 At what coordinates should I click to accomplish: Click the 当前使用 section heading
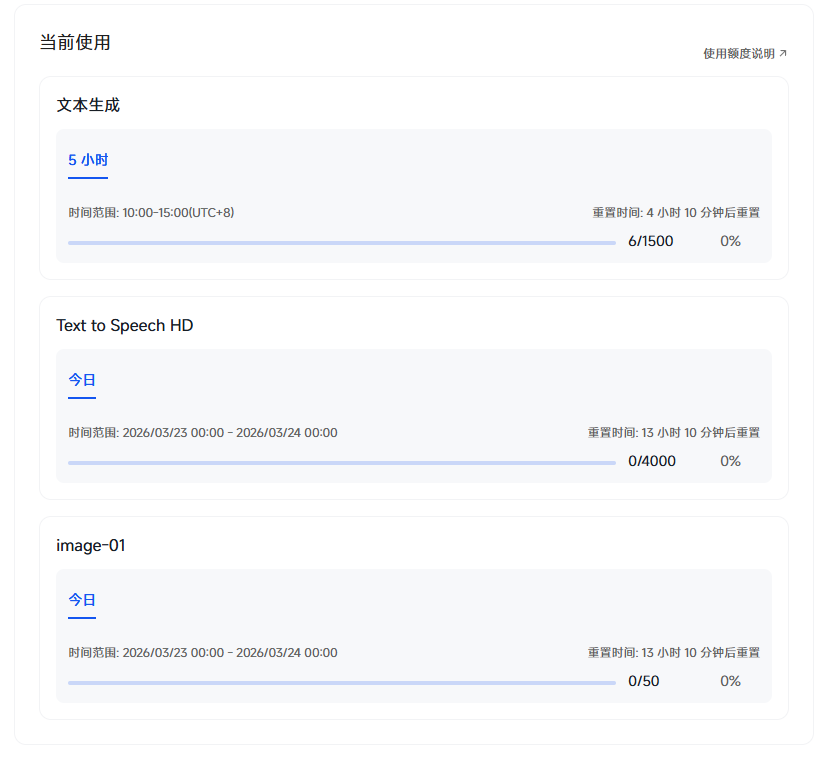point(75,43)
